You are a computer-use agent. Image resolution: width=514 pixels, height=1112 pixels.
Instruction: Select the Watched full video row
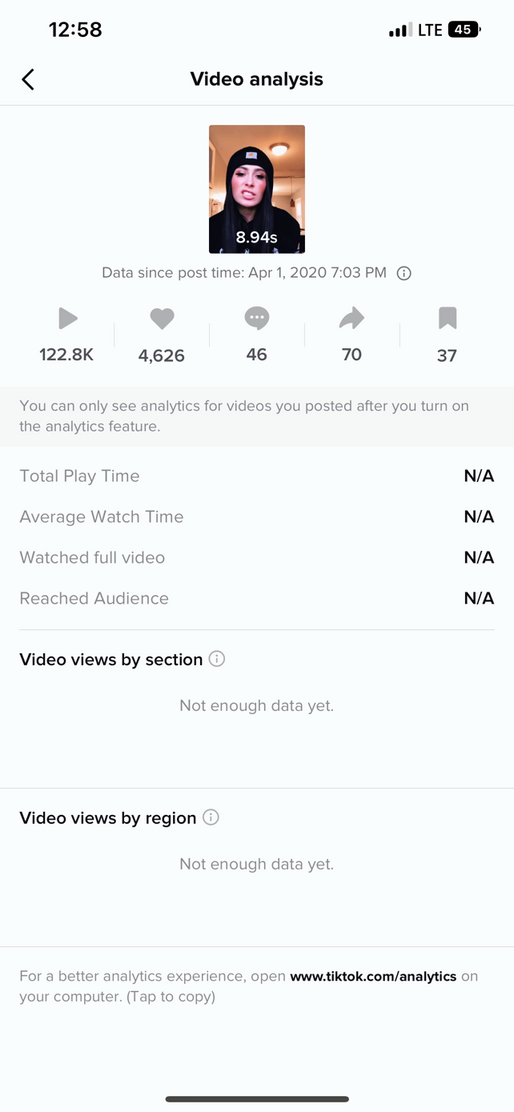257,557
